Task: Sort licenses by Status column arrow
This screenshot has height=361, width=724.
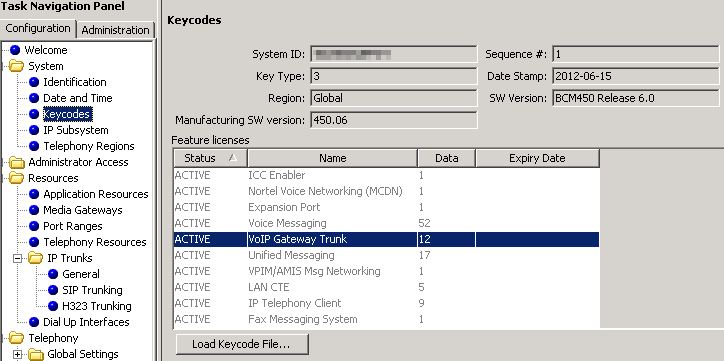Action: pyautogui.click(x=233, y=158)
